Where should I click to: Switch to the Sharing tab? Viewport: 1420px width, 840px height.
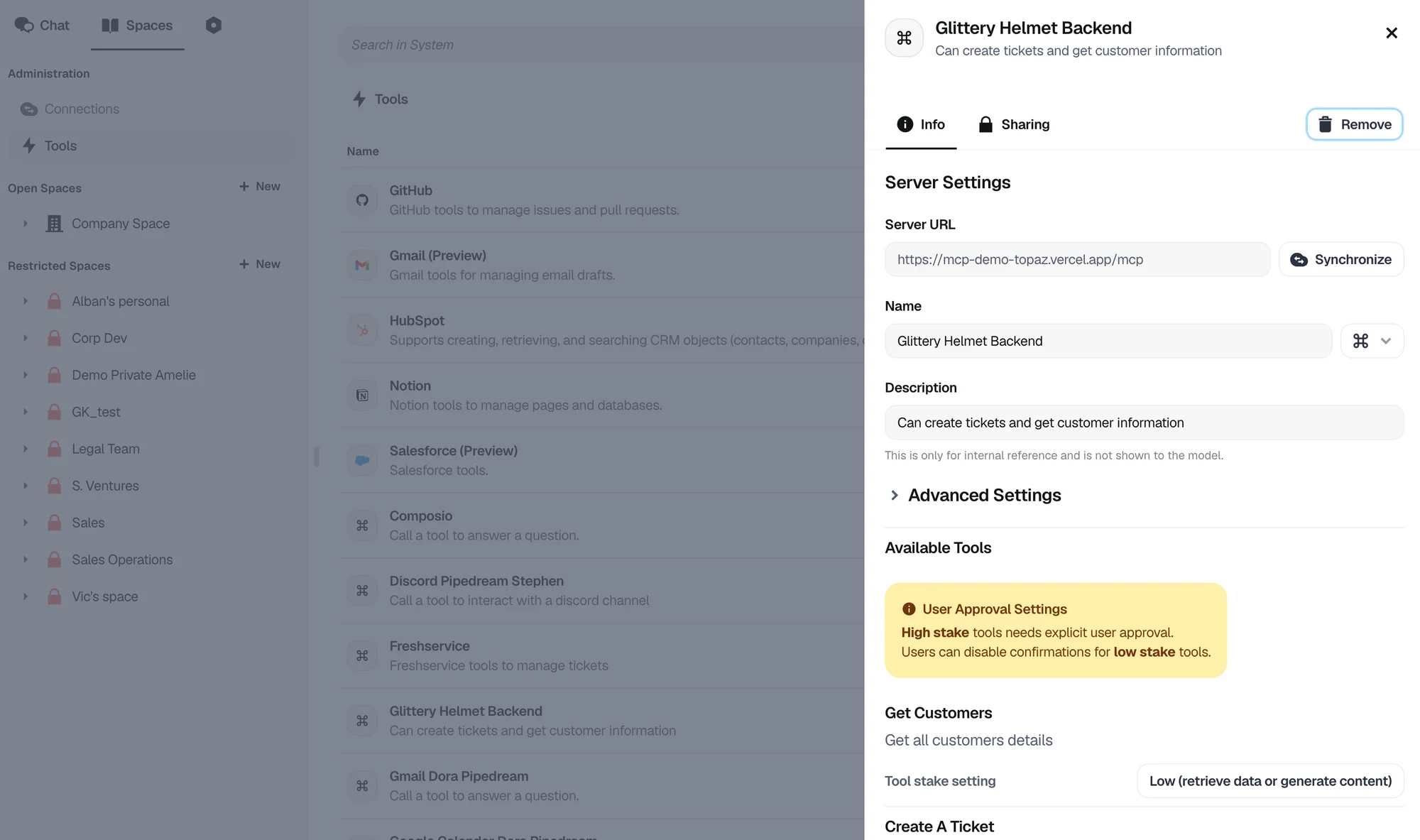tap(1014, 124)
